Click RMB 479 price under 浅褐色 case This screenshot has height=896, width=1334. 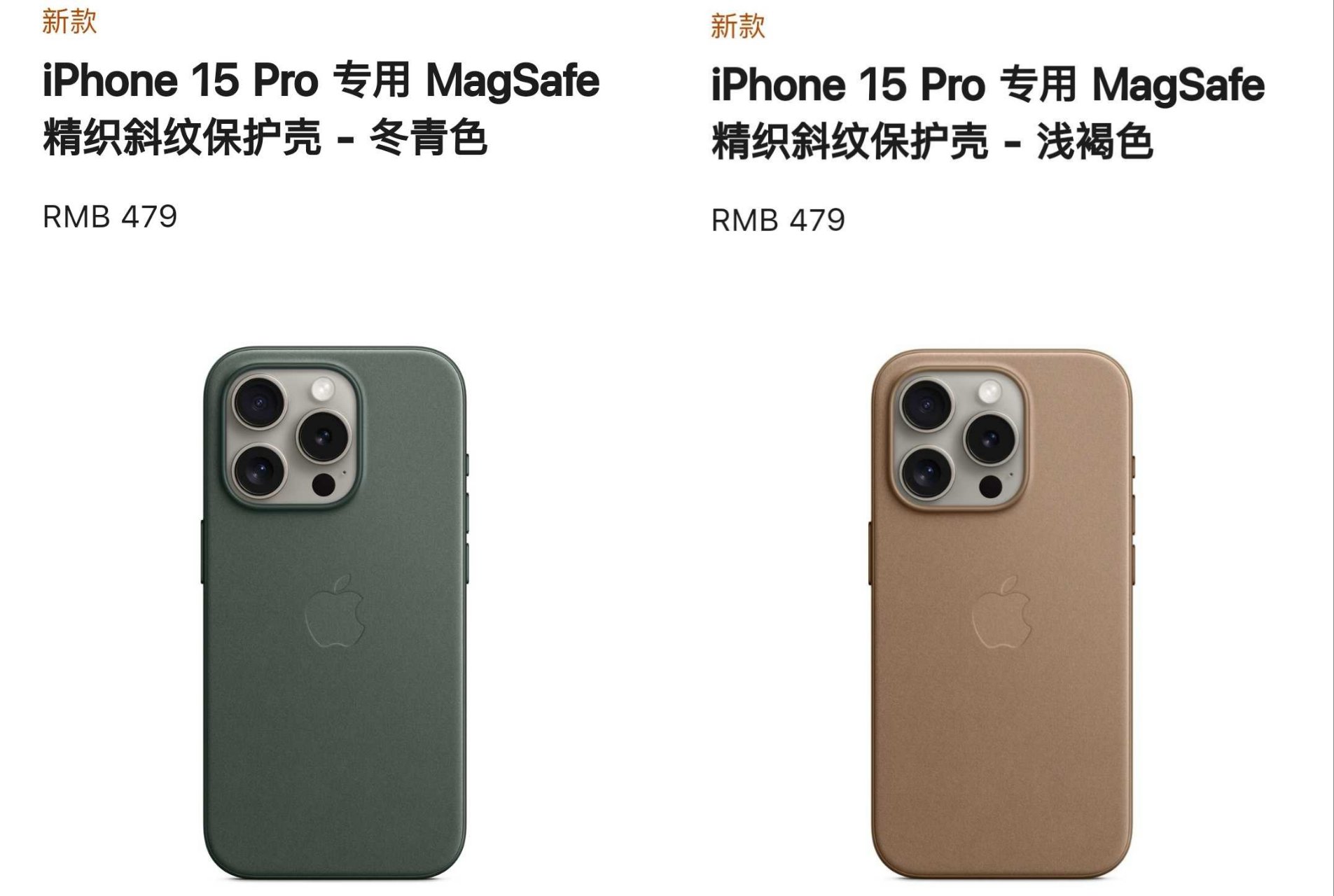point(778,220)
